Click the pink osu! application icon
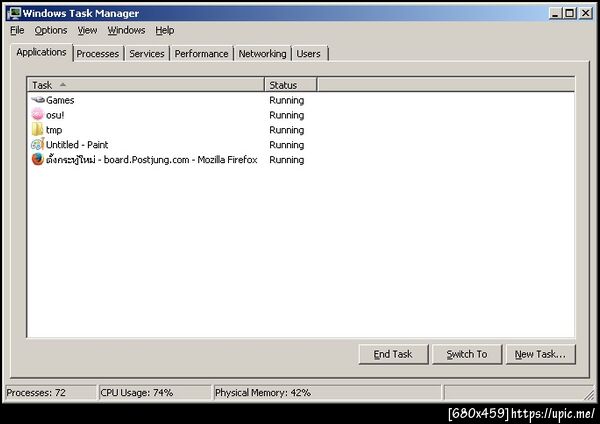Image resolution: width=600 pixels, height=424 pixels. pyautogui.click(x=38, y=114)
